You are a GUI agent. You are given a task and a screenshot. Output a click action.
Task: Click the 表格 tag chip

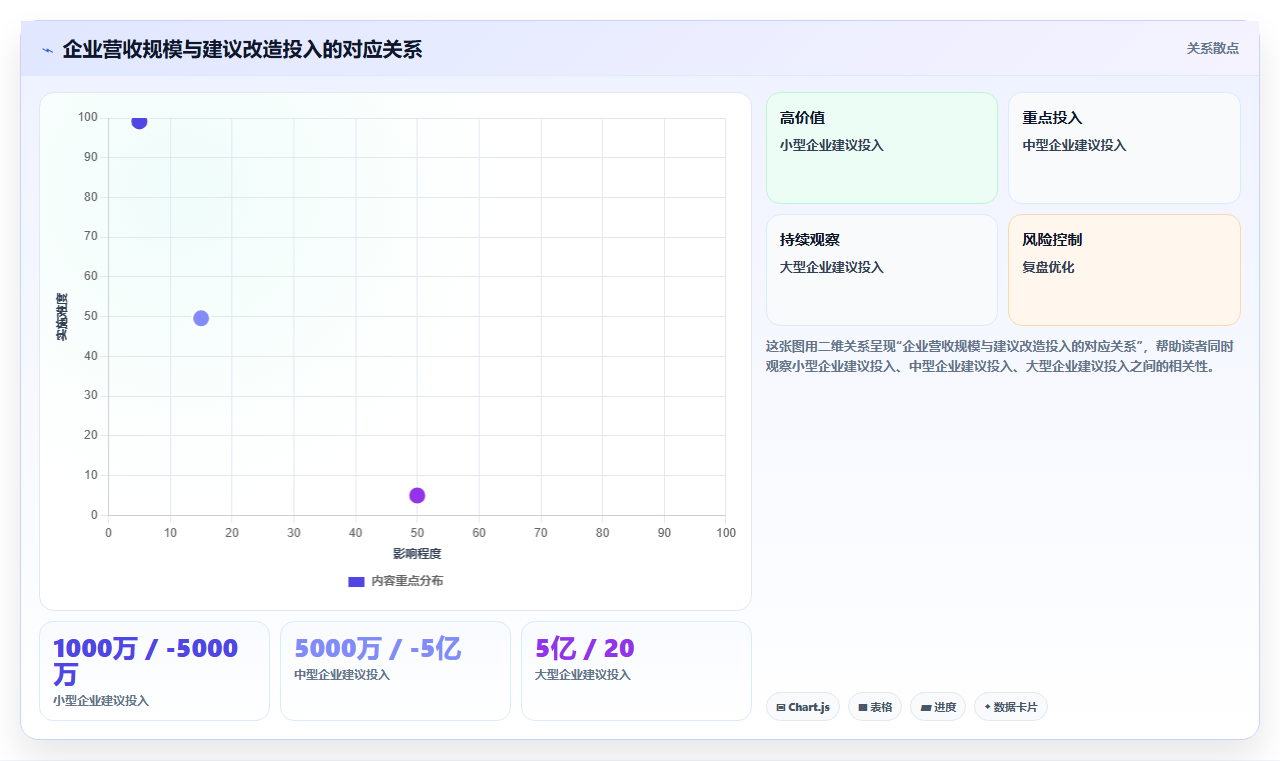point(875,707)
